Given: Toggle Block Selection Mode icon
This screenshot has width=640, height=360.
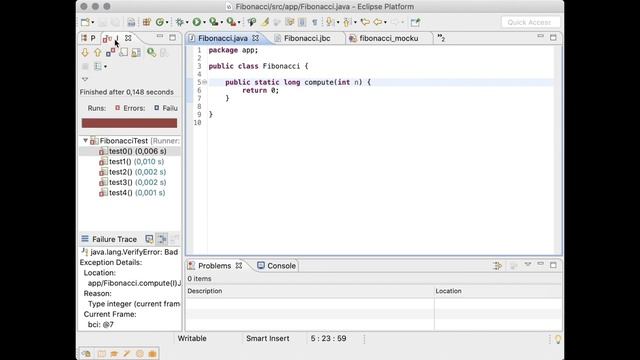Looking at the screenshot, I should [x=302, y=22].
